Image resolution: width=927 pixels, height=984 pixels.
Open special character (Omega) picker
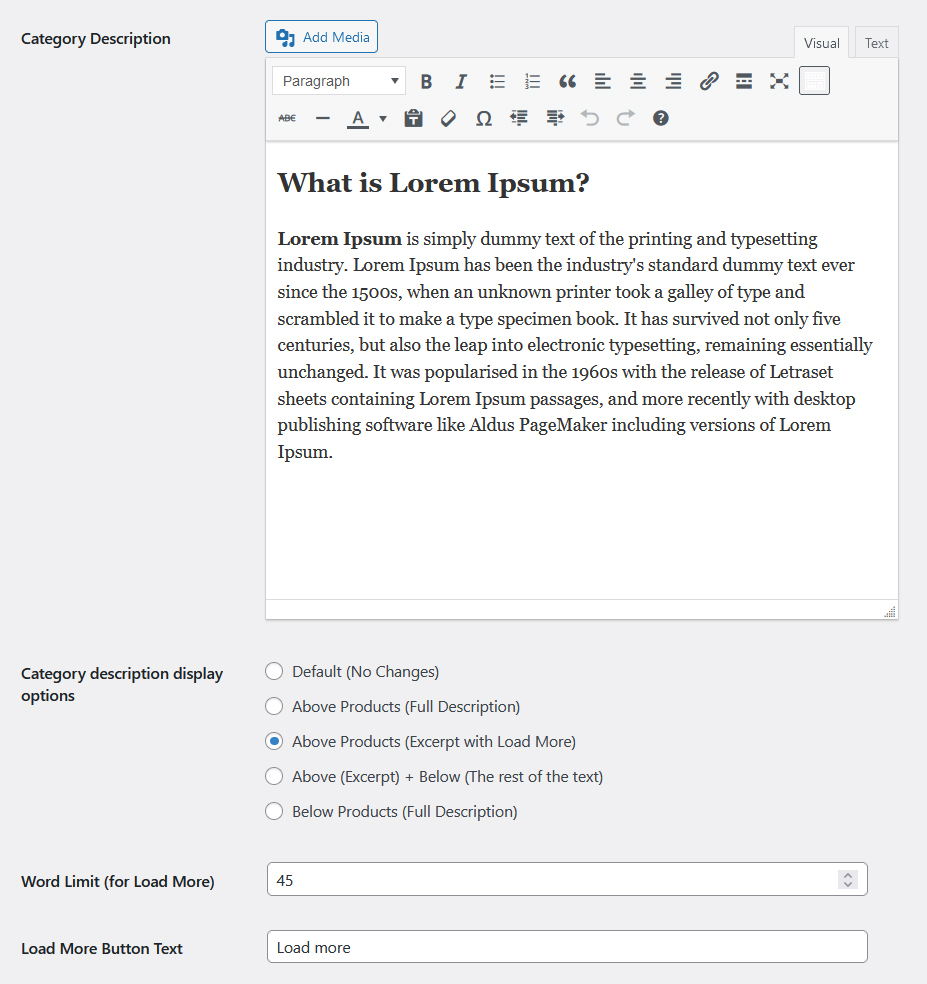tap(483, 118)
